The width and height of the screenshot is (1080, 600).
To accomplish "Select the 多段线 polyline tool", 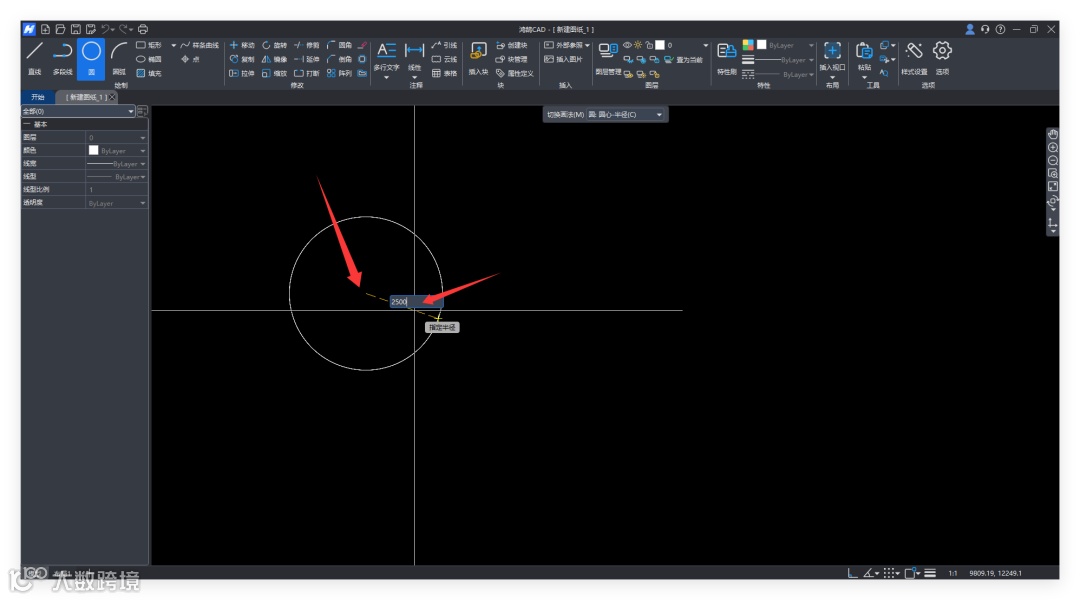I will pos(63,58).
